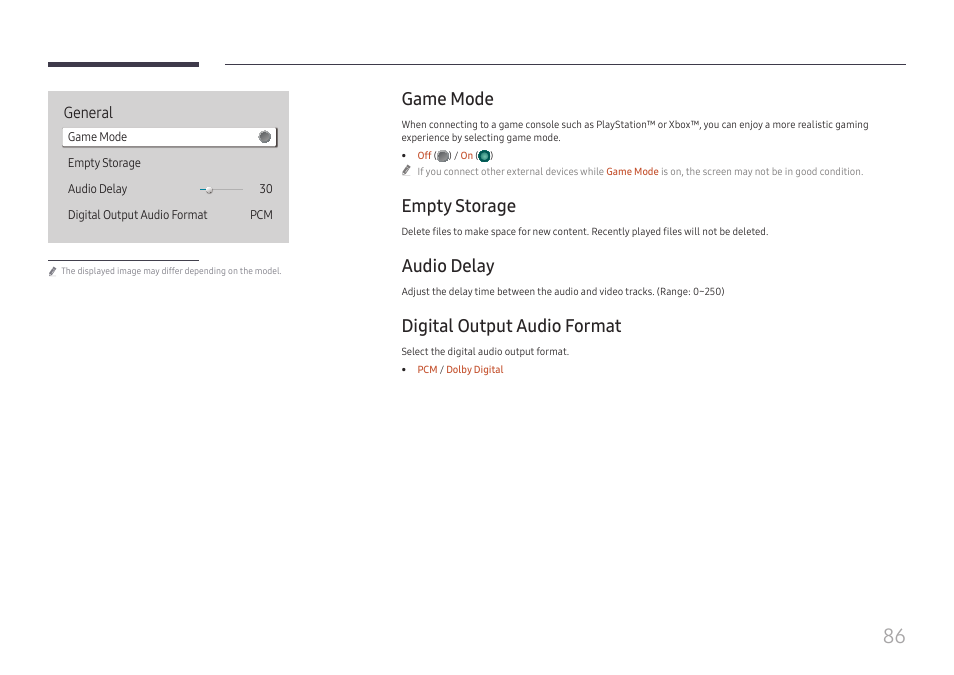Click the red Game Mode text in note
The image size is (954, 675).
[632, 172]
